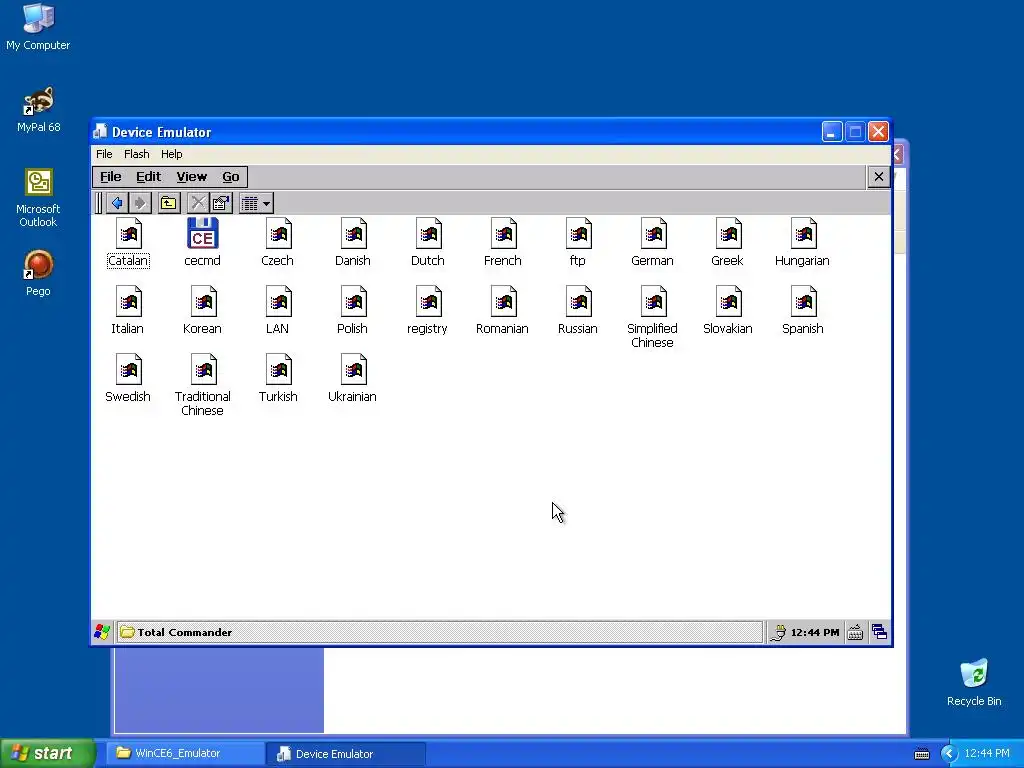Minimize the Device Emulator window

pyautogui.click(x=831, y=132)
